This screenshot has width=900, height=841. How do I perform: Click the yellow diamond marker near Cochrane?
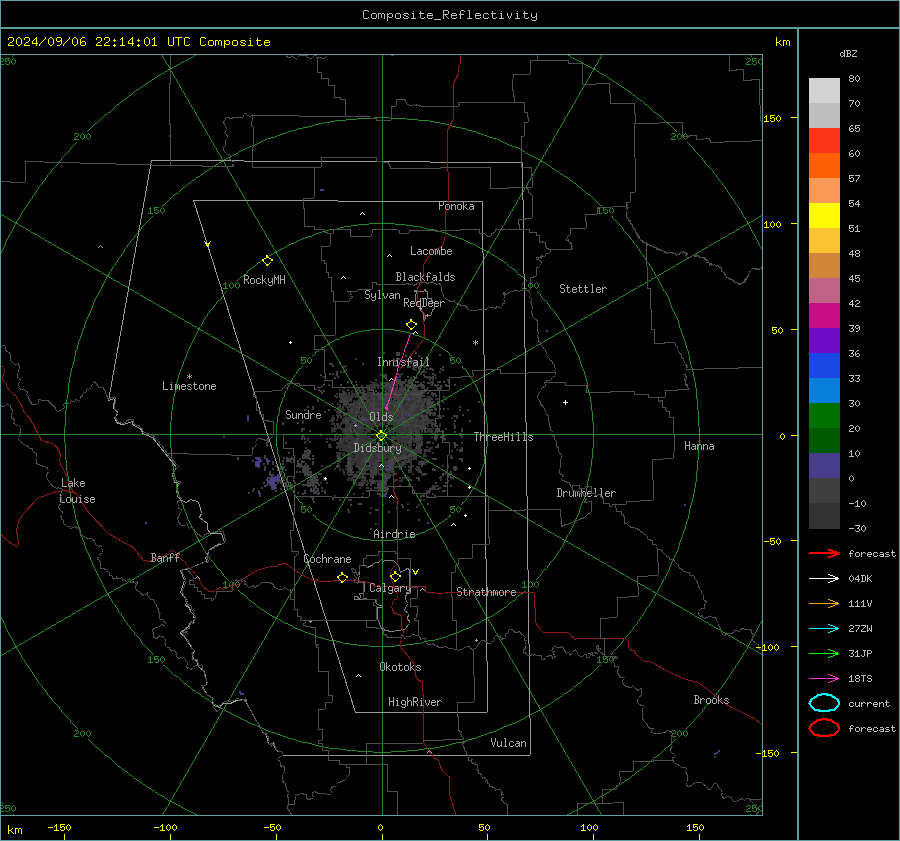point(343,578)
